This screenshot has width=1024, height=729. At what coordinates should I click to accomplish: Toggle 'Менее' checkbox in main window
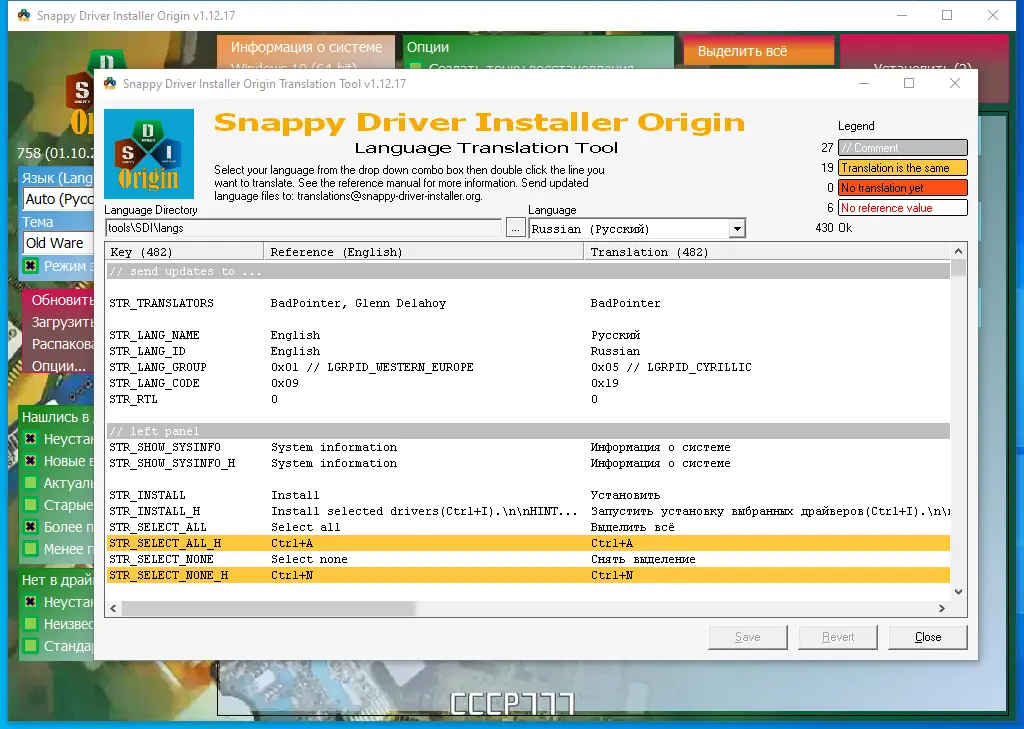click(x=30, y=549)
